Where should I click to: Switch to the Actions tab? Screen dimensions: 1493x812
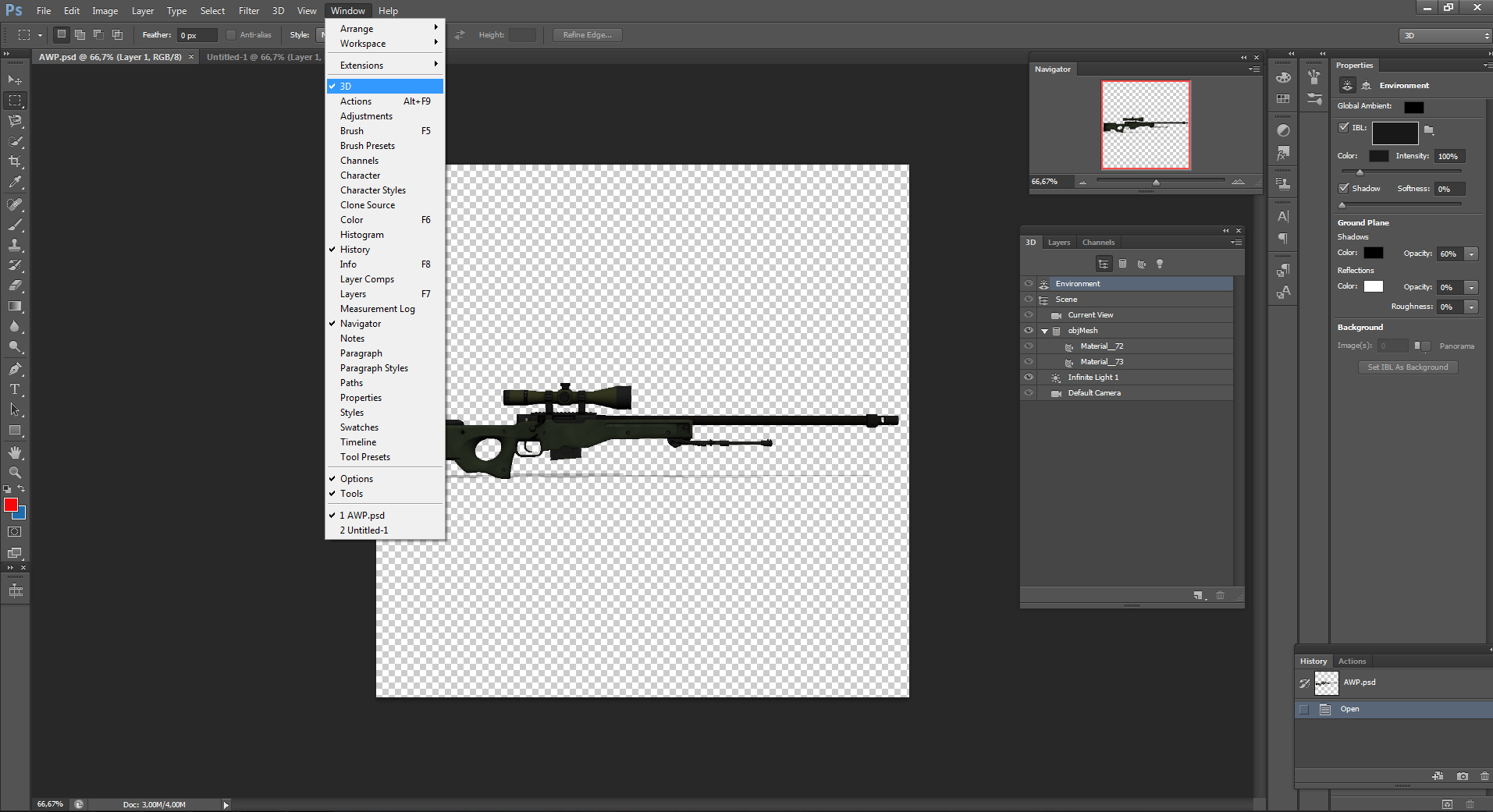click(x=1352, y=661)
